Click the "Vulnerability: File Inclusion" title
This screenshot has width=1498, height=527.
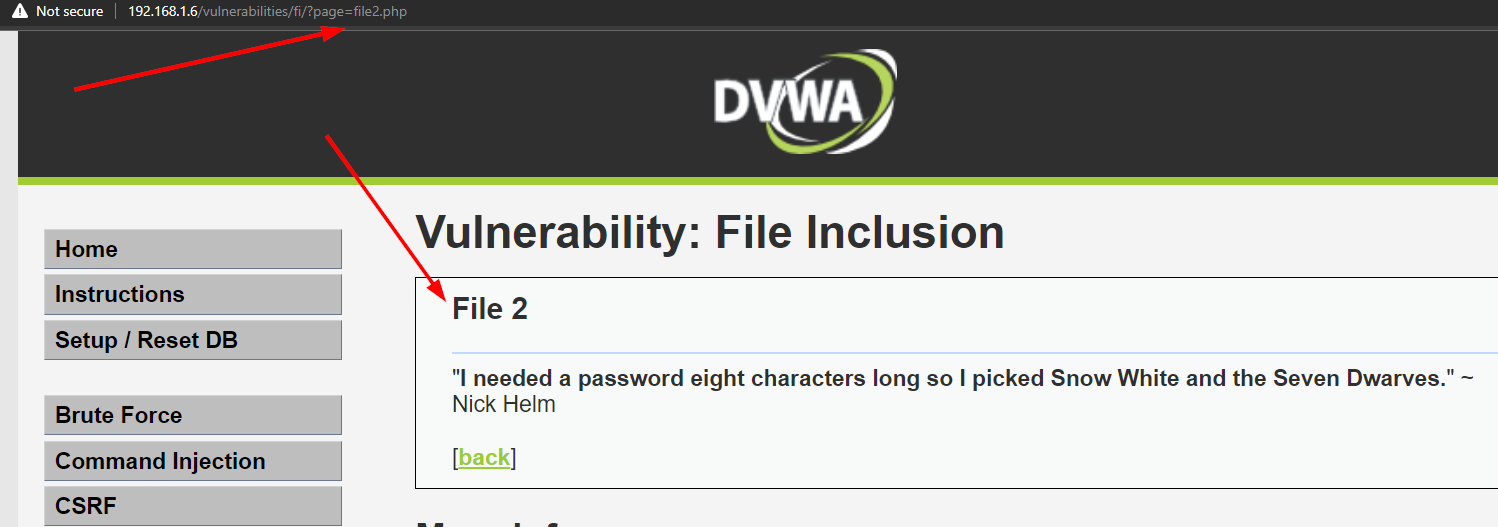coord(710,232)
